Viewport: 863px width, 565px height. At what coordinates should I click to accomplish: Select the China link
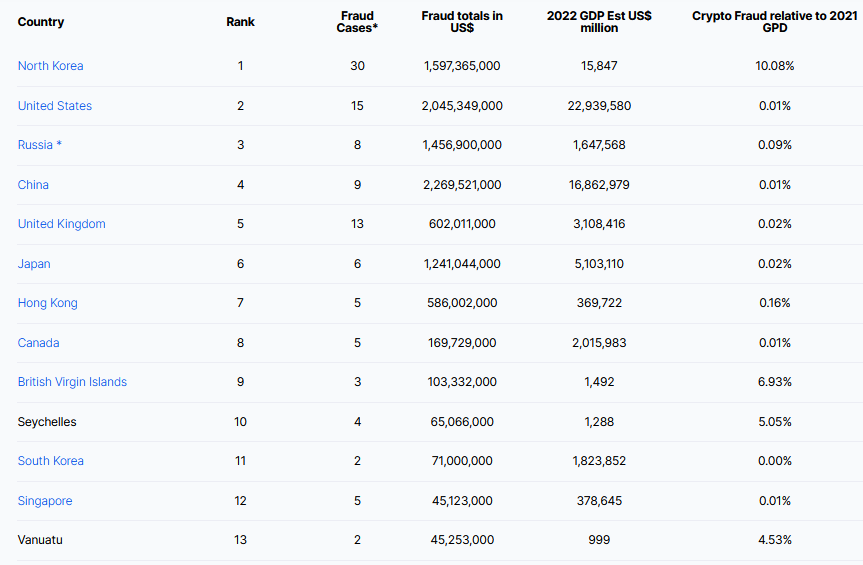point(33,185)
